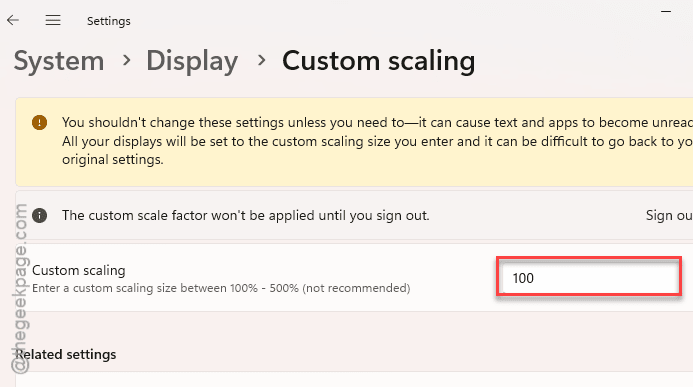693x387 pixels.
Task: Click the "custom scale factor won't be applied" message
Action: [245, 216]
